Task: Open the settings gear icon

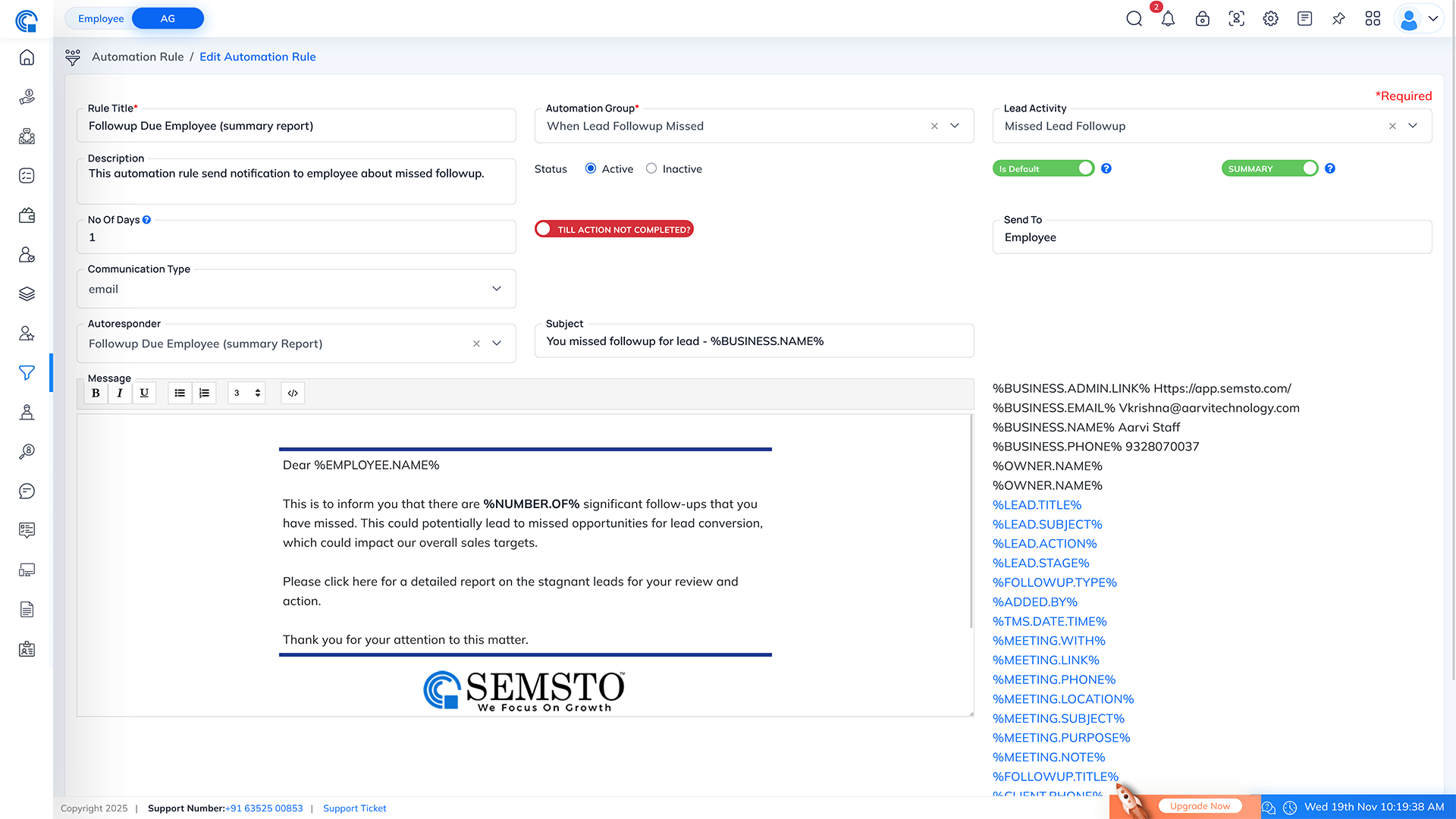Action: (1270, 19)
